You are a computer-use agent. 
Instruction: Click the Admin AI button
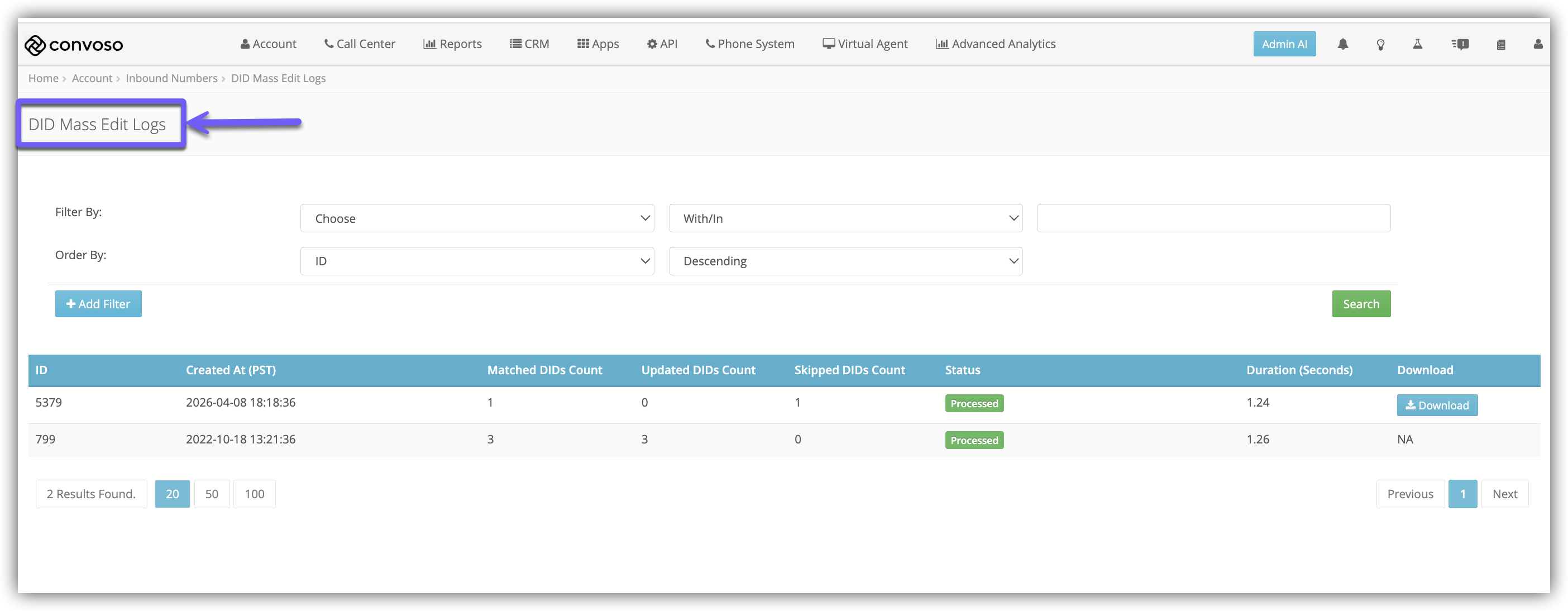pyautogui.click(x=1284, y=45)
